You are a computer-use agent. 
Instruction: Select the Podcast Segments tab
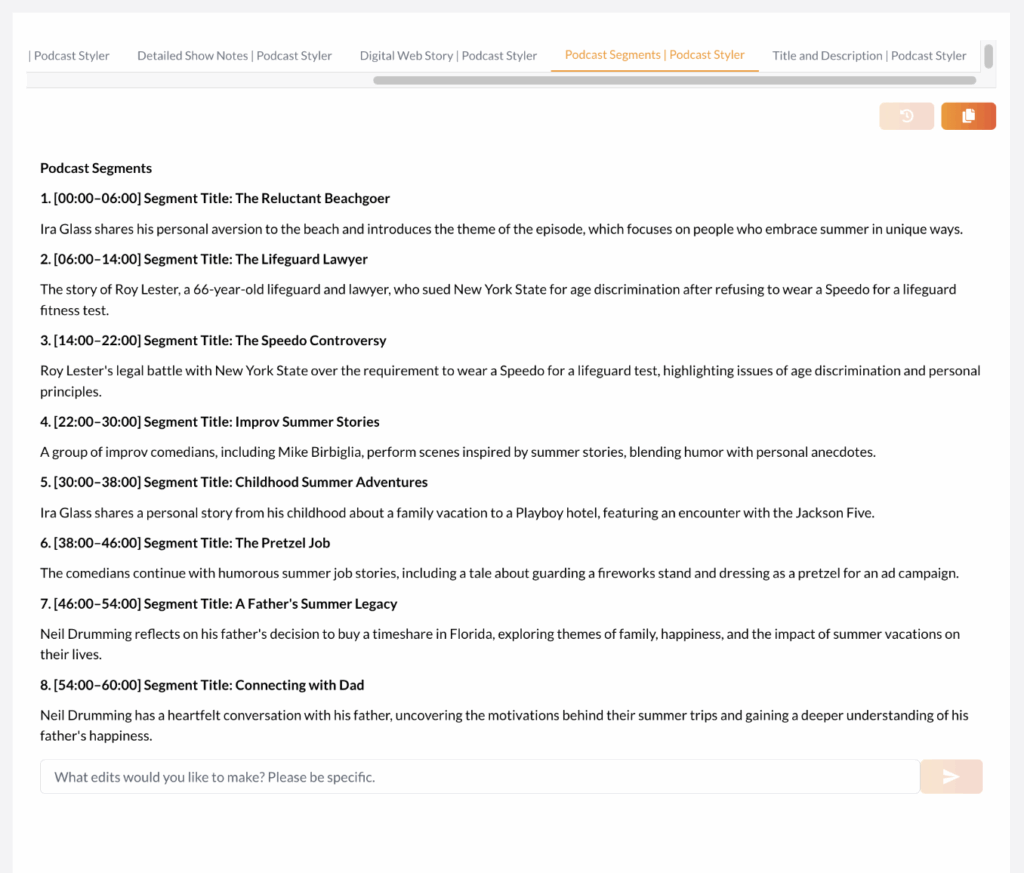tap(654, 55)
